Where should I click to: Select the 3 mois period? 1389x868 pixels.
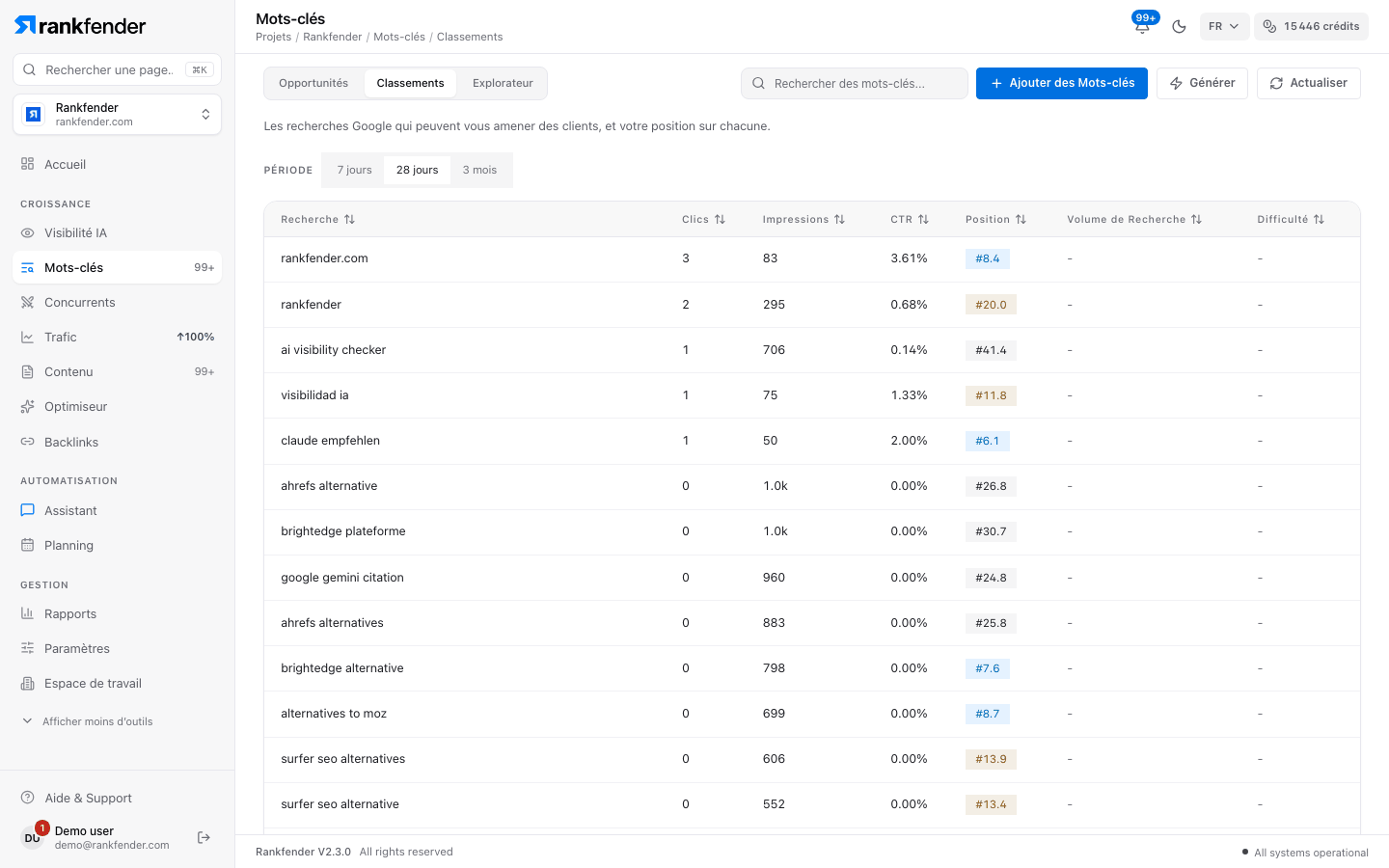click(x=479, y=170)
